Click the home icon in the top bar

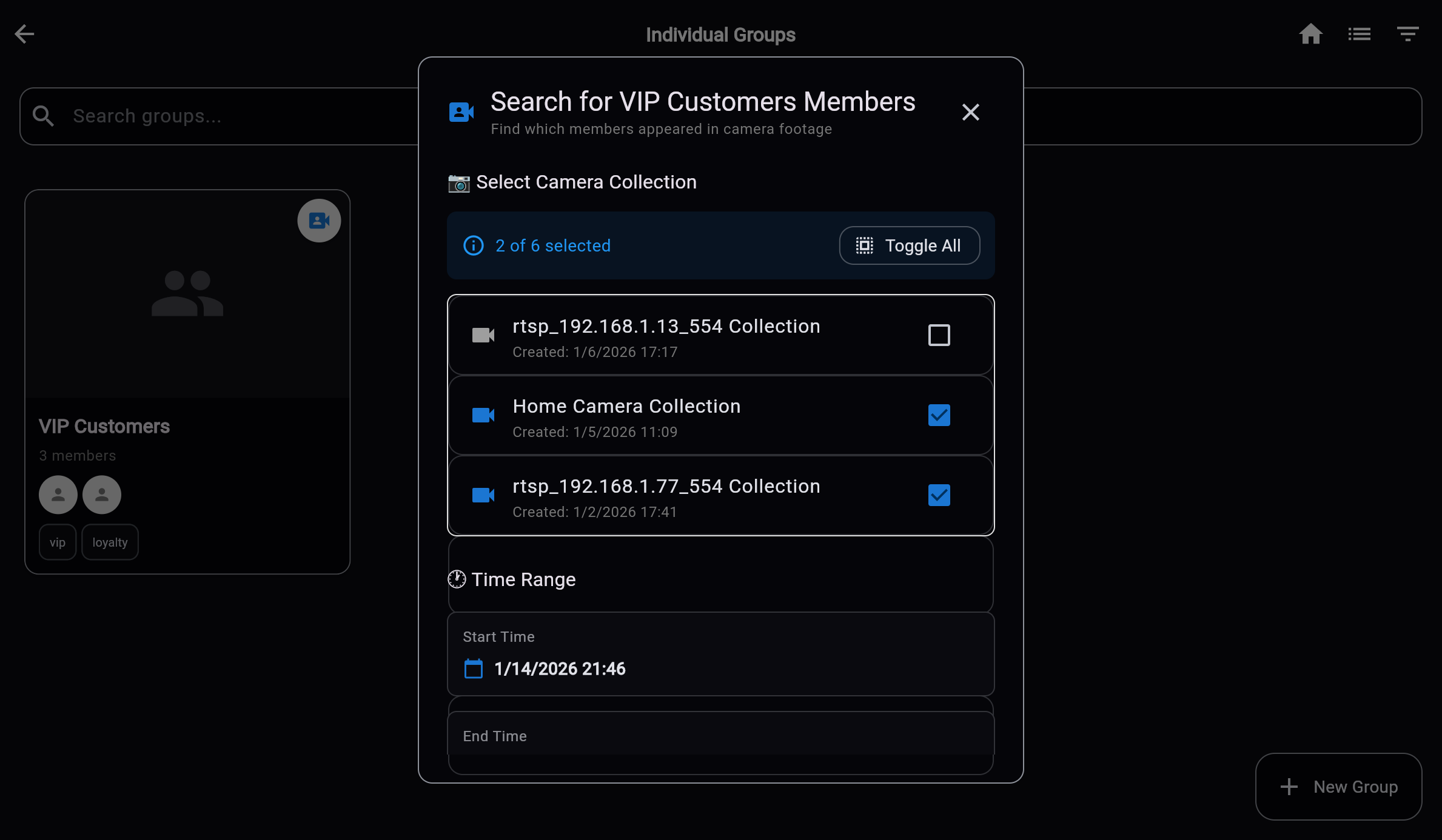[x=1311, y=34]
